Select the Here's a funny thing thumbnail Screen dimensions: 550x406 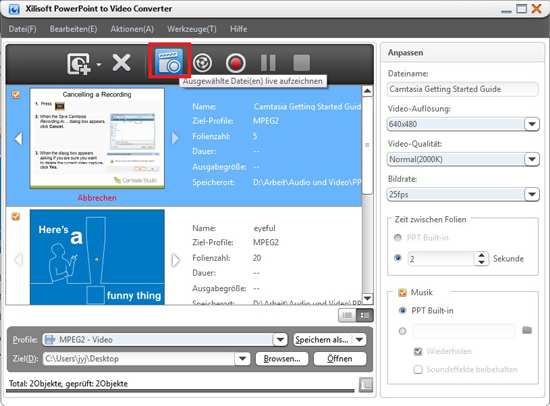click(x=97, y=257)
